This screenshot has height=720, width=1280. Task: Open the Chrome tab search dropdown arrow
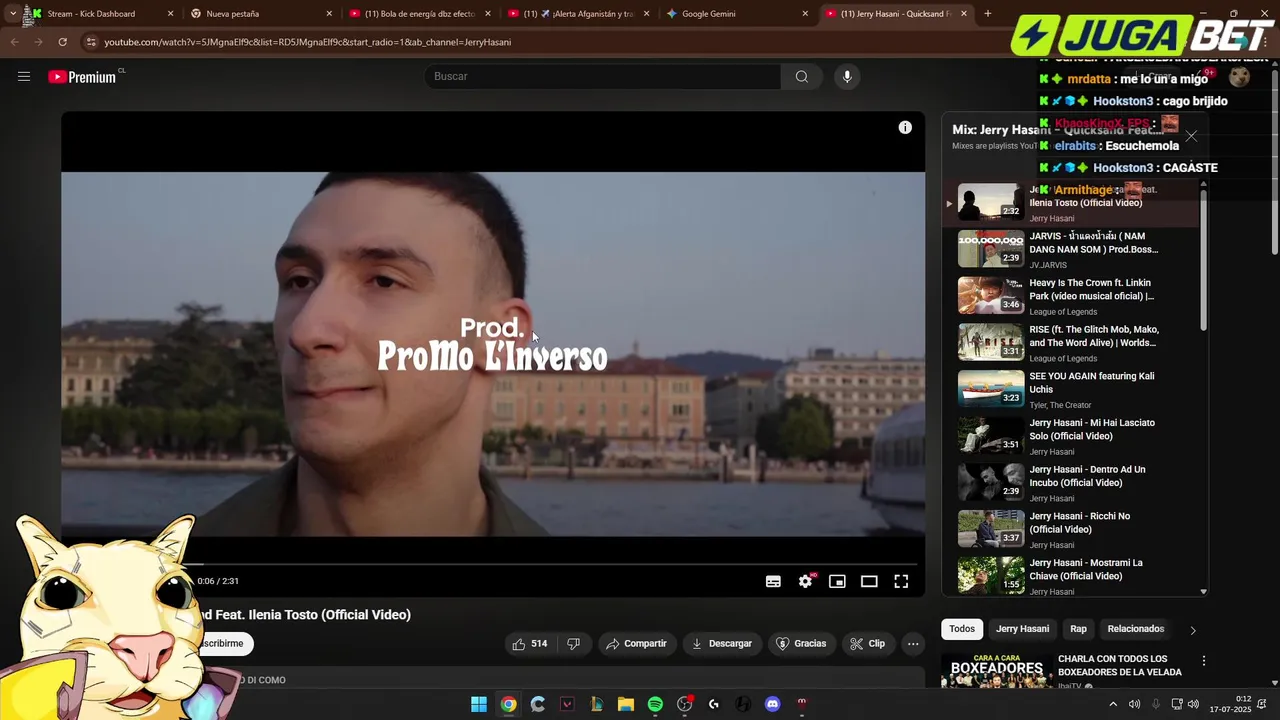tap(12, 14)
